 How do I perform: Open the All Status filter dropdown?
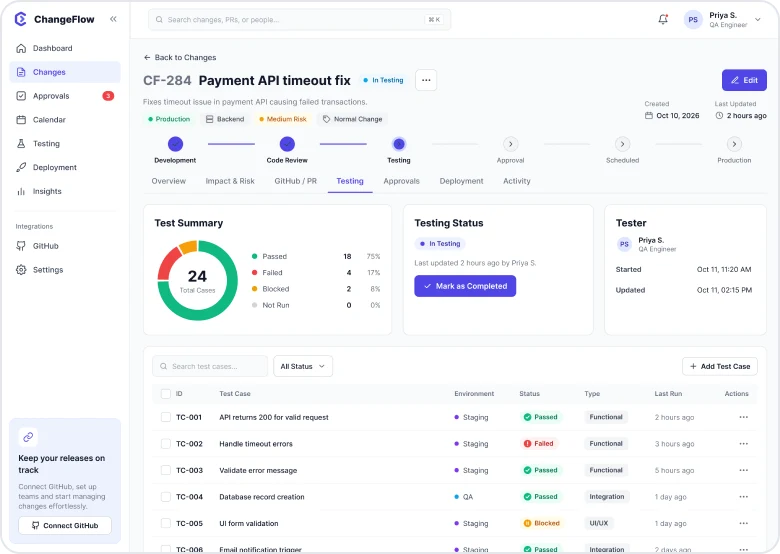pyautogui.click(x=303, y=367)
